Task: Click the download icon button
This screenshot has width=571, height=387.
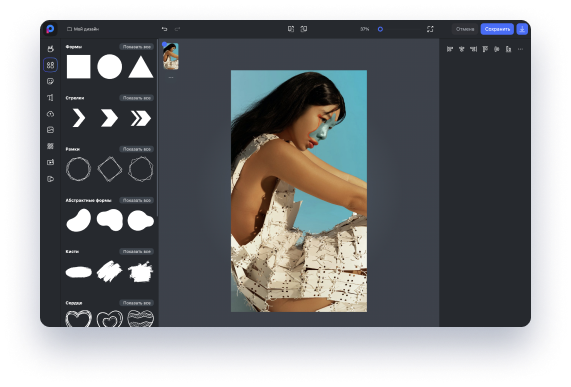Action: click(x=522, y=29)
